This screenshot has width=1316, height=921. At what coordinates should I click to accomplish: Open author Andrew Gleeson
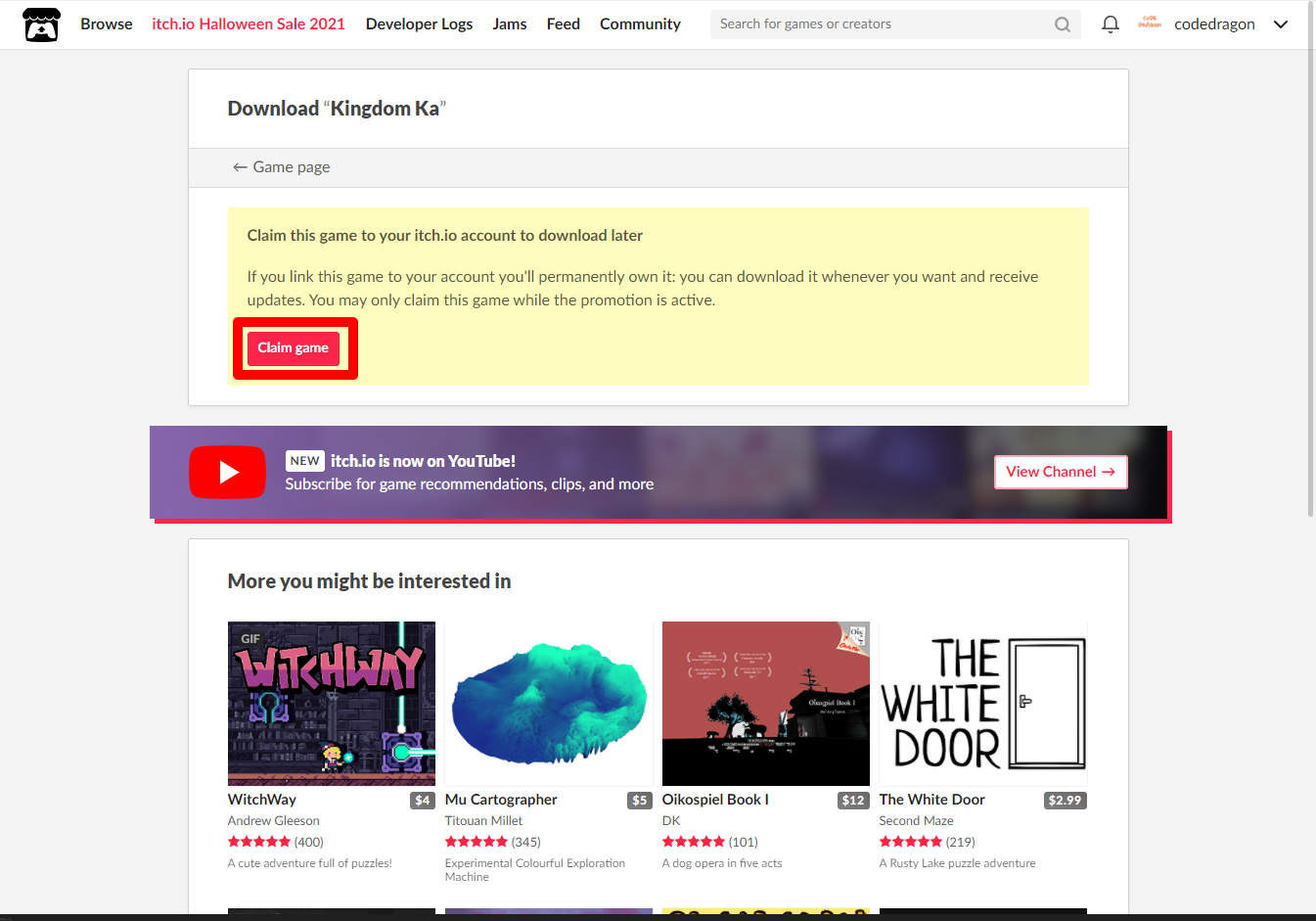click(274, 821)
